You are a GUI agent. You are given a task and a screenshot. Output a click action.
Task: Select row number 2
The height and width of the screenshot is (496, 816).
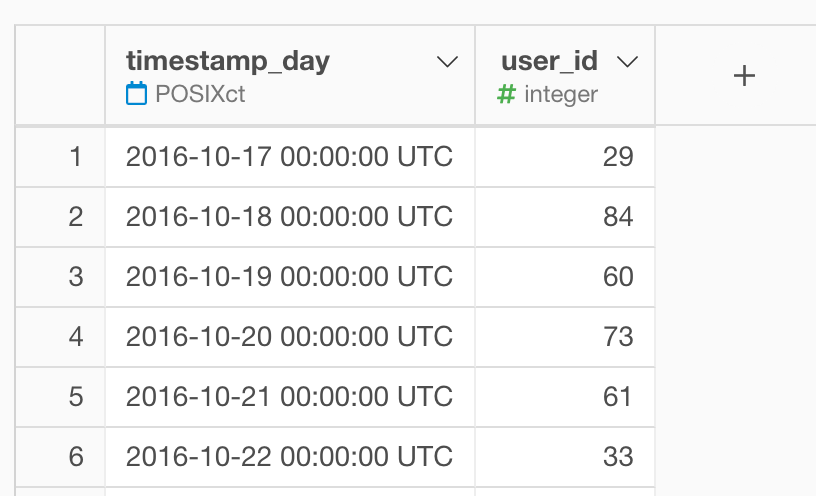75,217
